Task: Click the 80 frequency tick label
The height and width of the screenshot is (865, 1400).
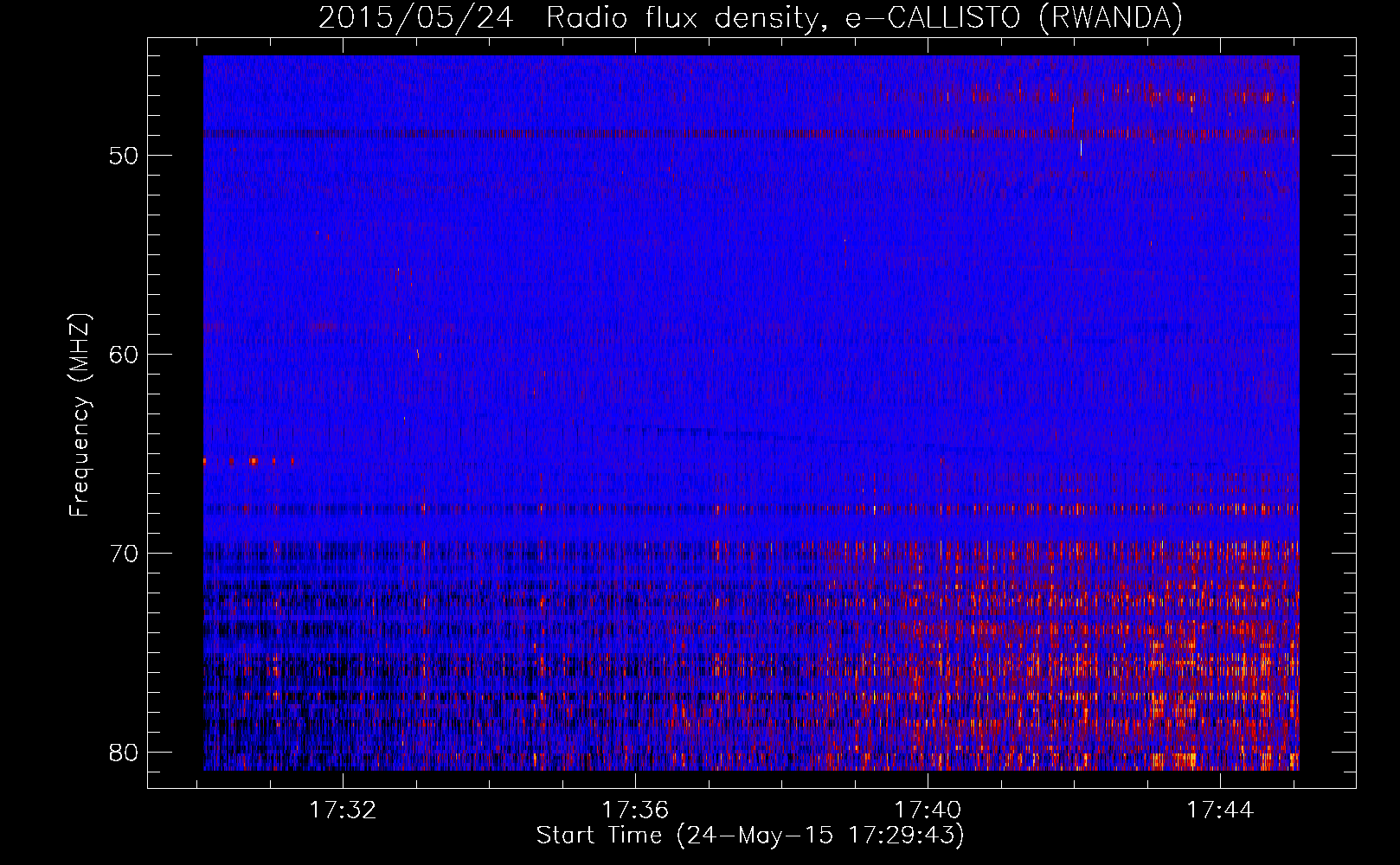Action: [x=124, y=752]
